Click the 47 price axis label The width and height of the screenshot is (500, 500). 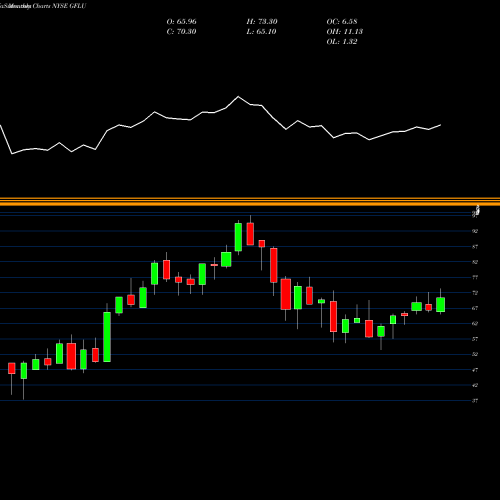pos(475,370)
